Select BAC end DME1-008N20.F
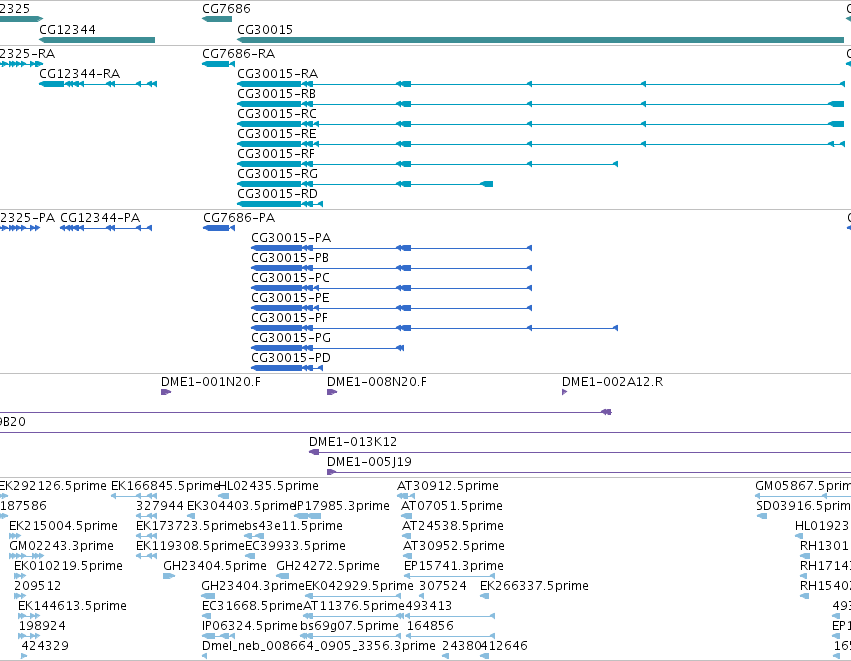 tap(377, 382)
